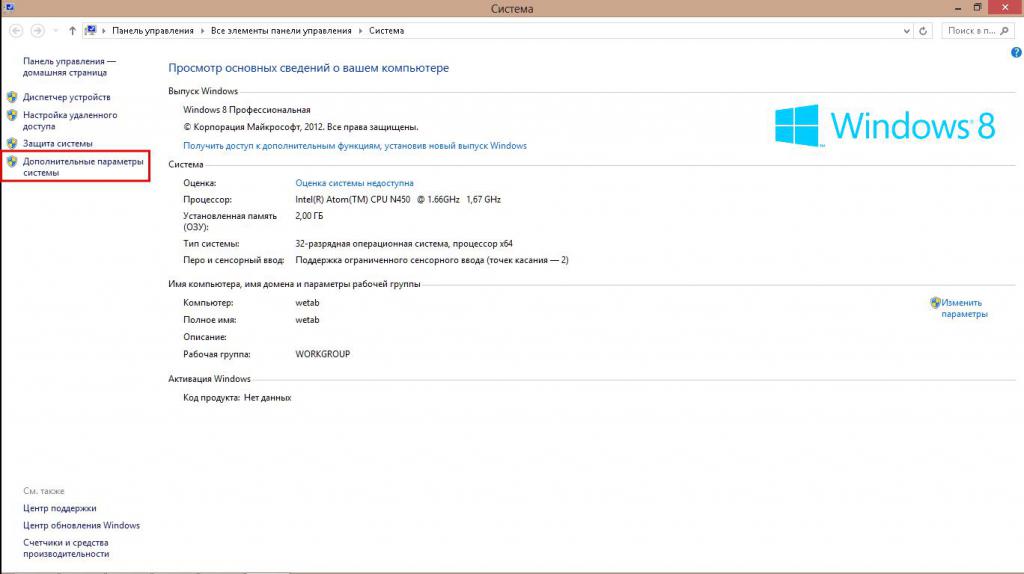Expand the breadcrumb arrow after Панель управления
The width and height of the screenshot is (1024, 574).
point(202,31)
